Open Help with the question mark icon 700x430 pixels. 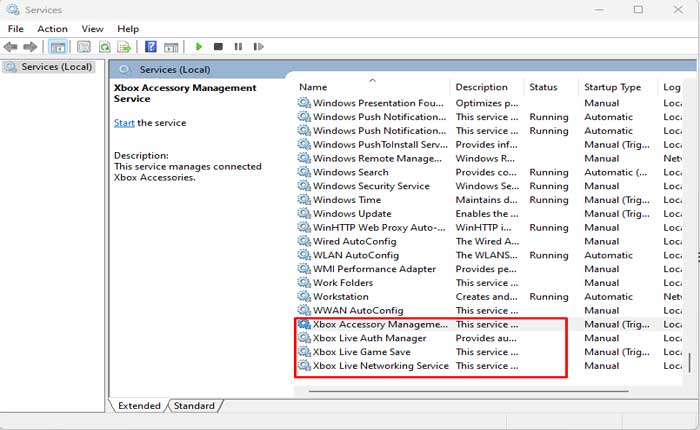point(151,47)
